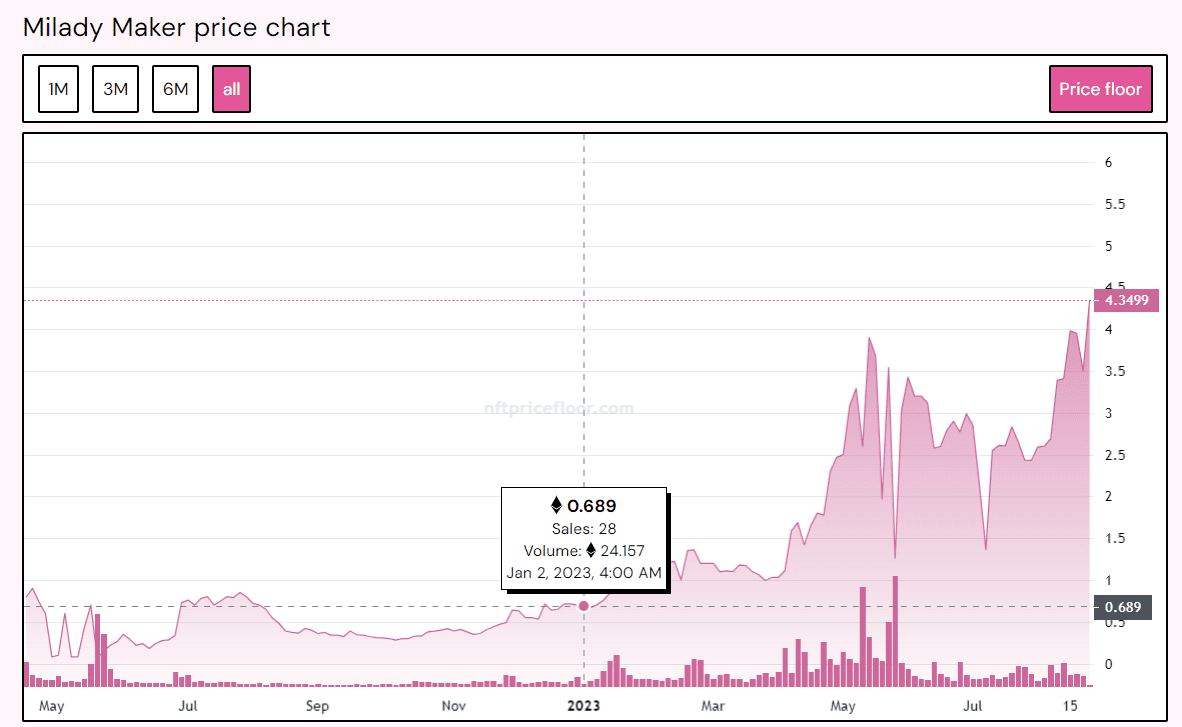This screenshot has width=1182, height=727.
Task: Show the all-time range
Action: tap(231, 89)
